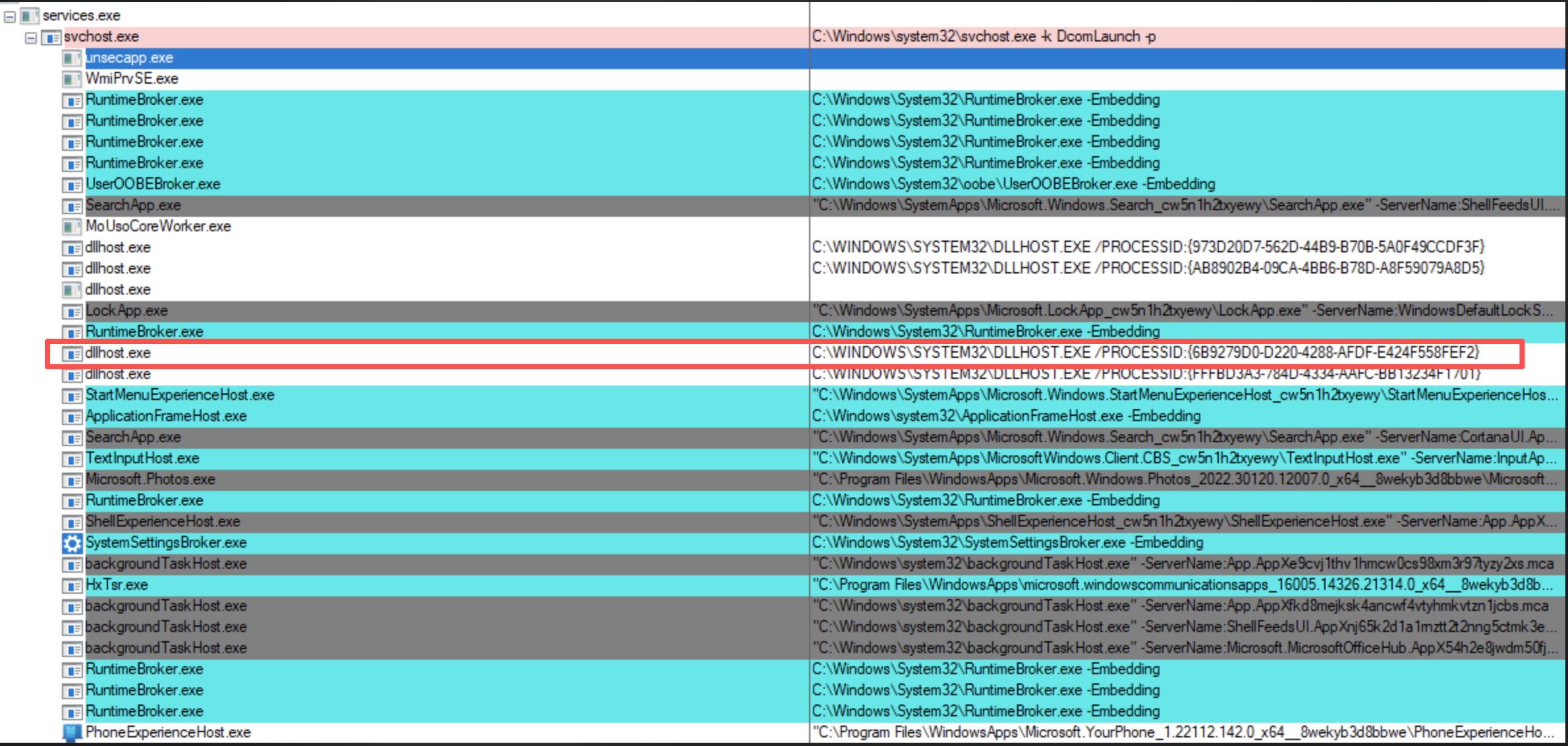Select the ApplicationFrameHost.exe process
Screen dimensions: 1568x746
click(166, 416)
